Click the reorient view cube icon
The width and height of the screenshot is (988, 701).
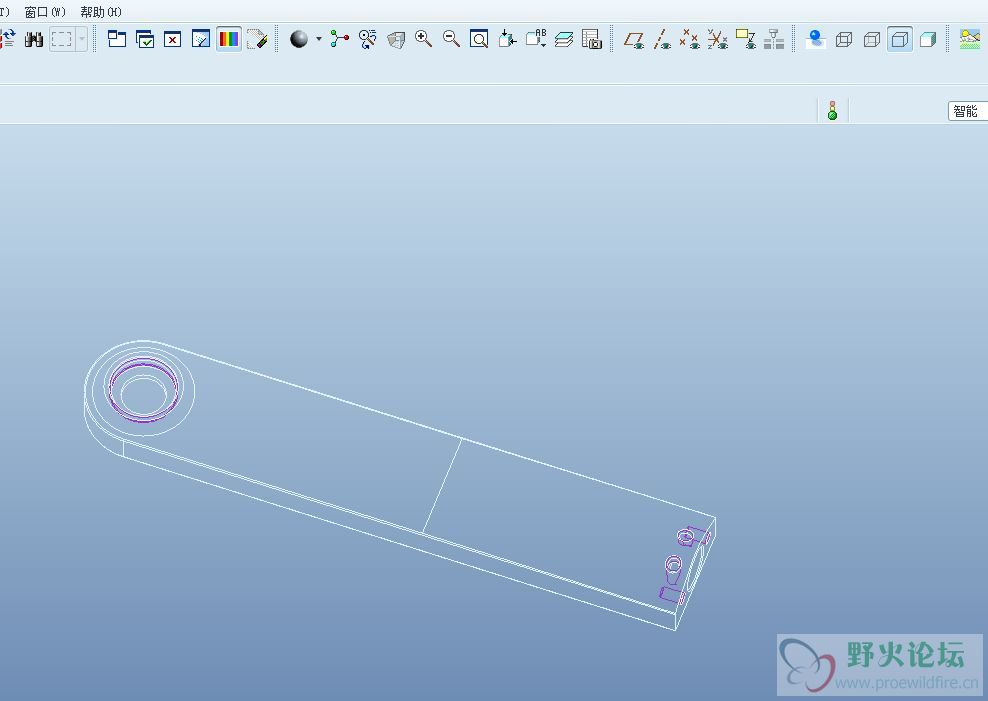tap(507, 40)
